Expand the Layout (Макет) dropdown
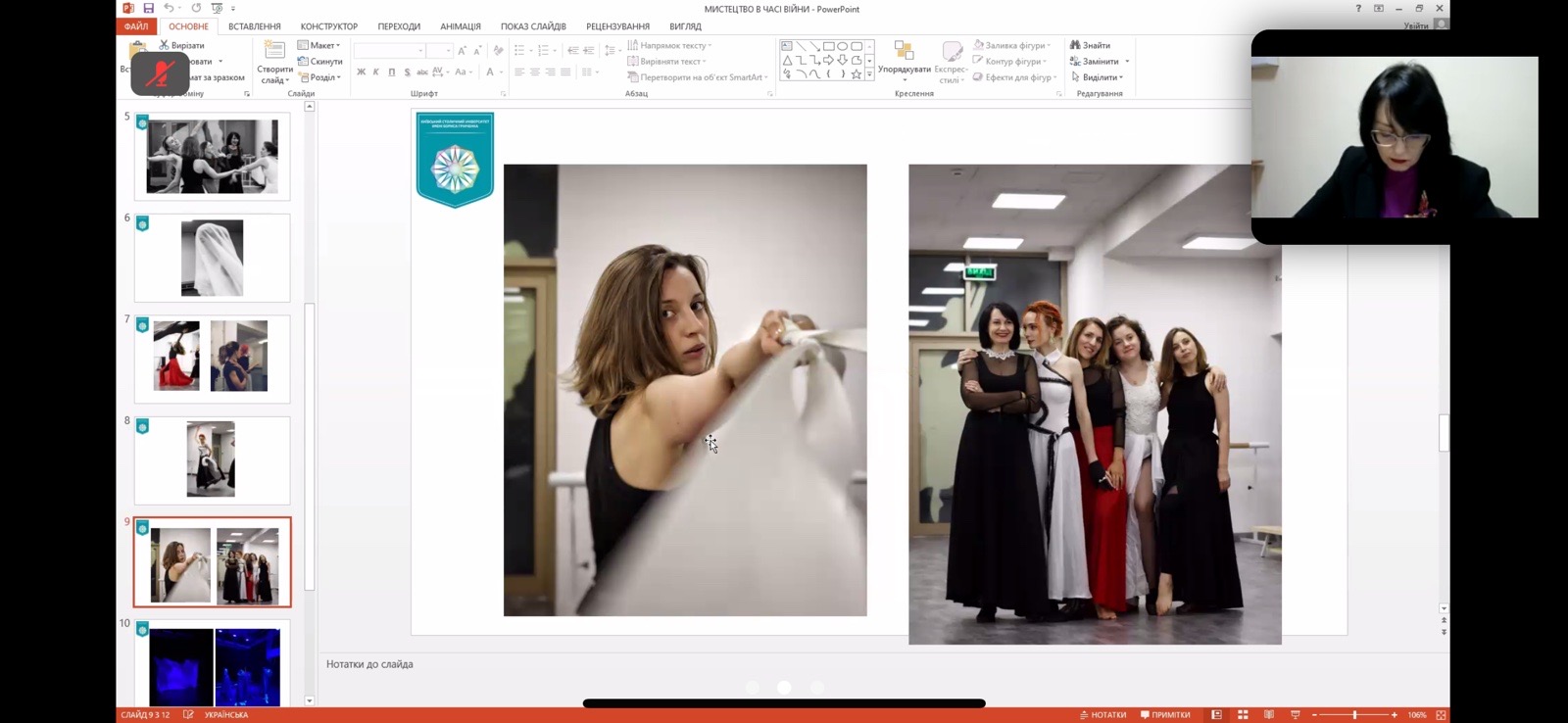 click(319, 45)
